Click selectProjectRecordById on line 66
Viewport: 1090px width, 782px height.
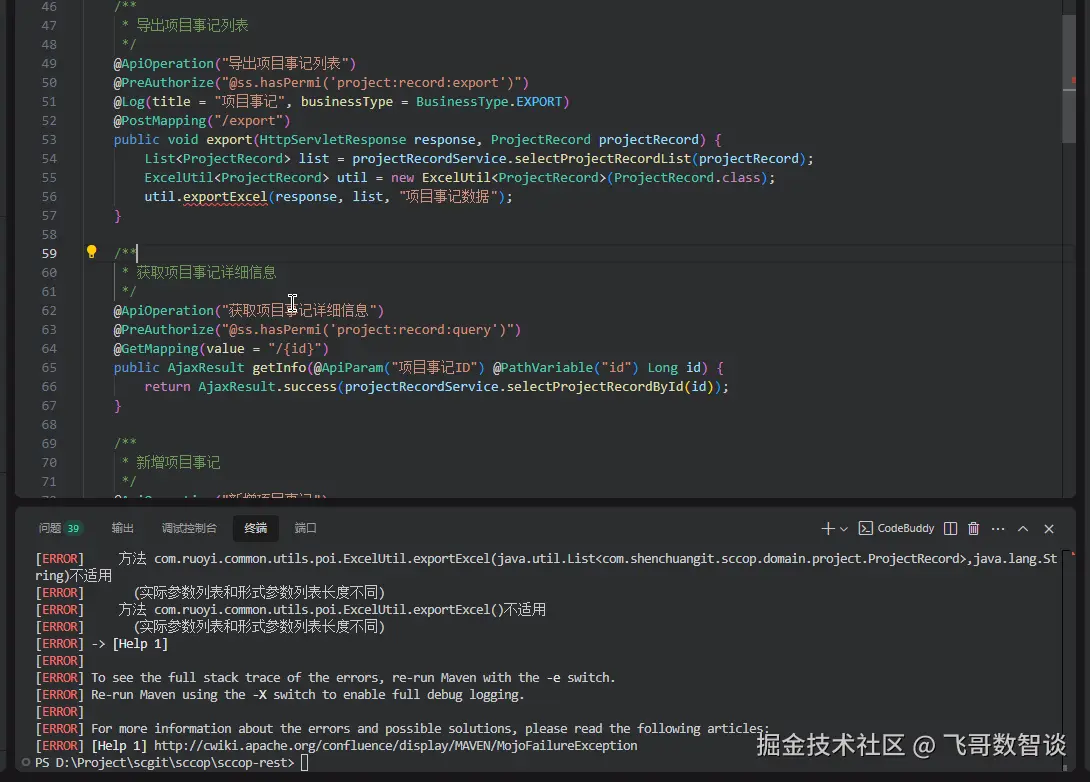[595, 386]
